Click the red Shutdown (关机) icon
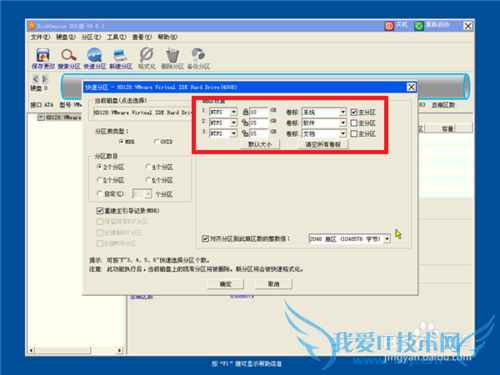Viewport: 500px width, 375px height. point(389,26)
